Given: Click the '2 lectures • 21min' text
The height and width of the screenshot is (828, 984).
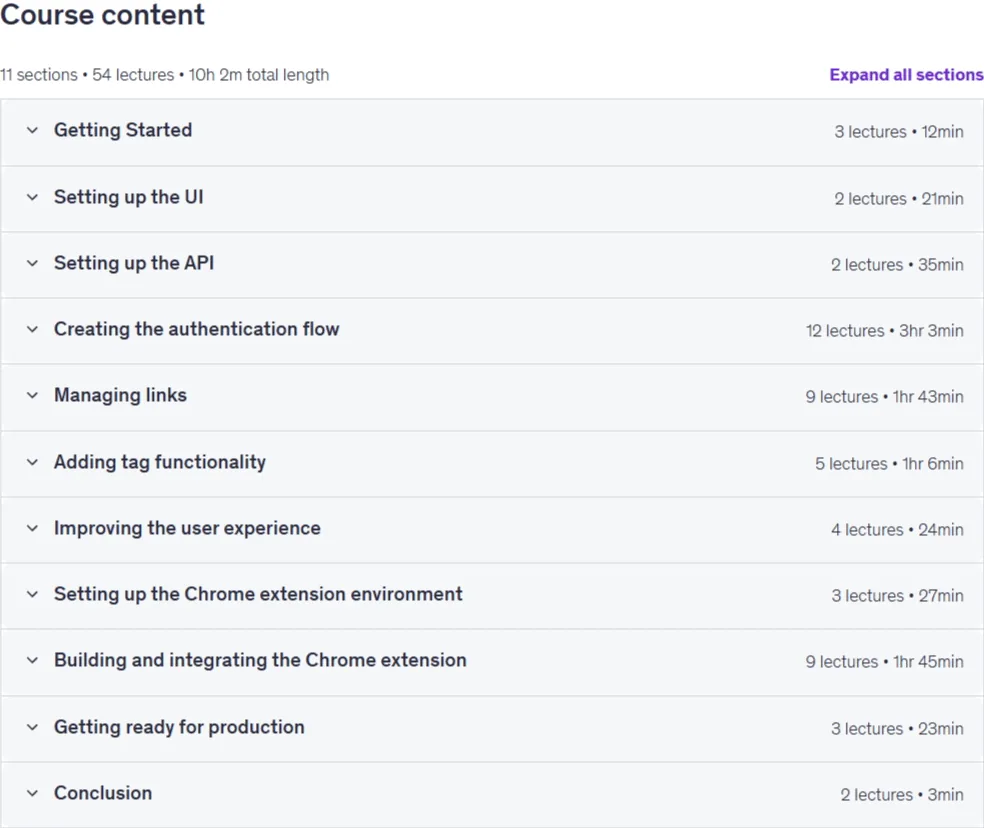Looking at the screenshot, I should coord(899,199).
